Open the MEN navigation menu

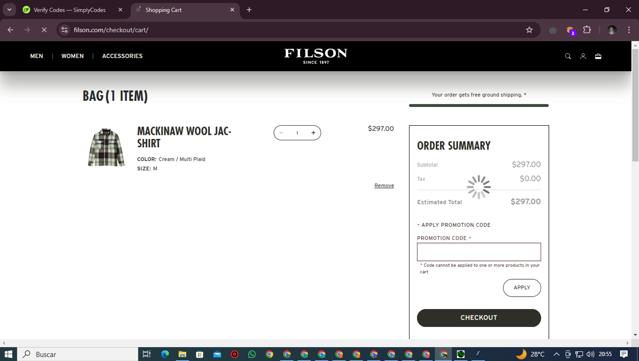pos(36,56)
